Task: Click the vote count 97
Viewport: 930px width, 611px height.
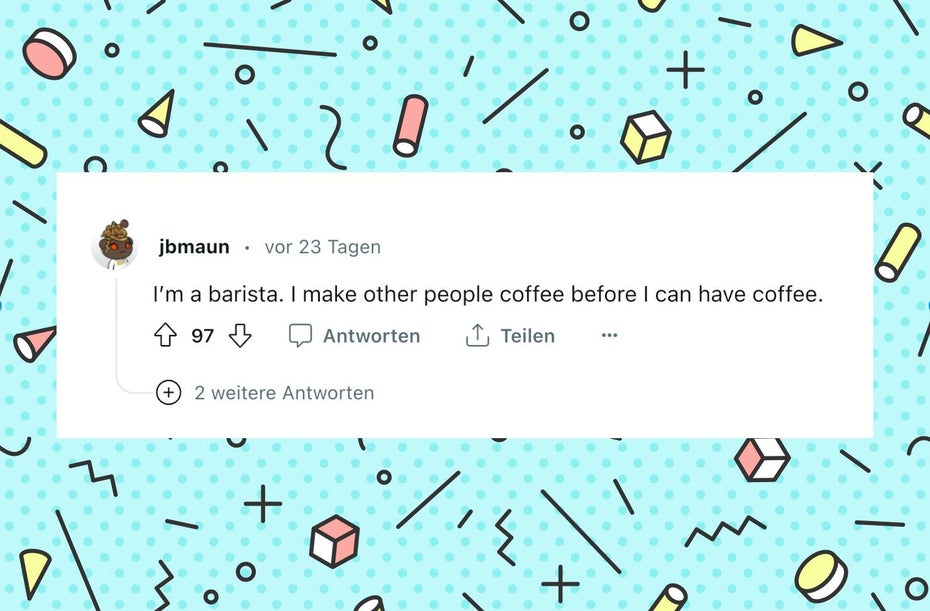Action: (203, 336)
